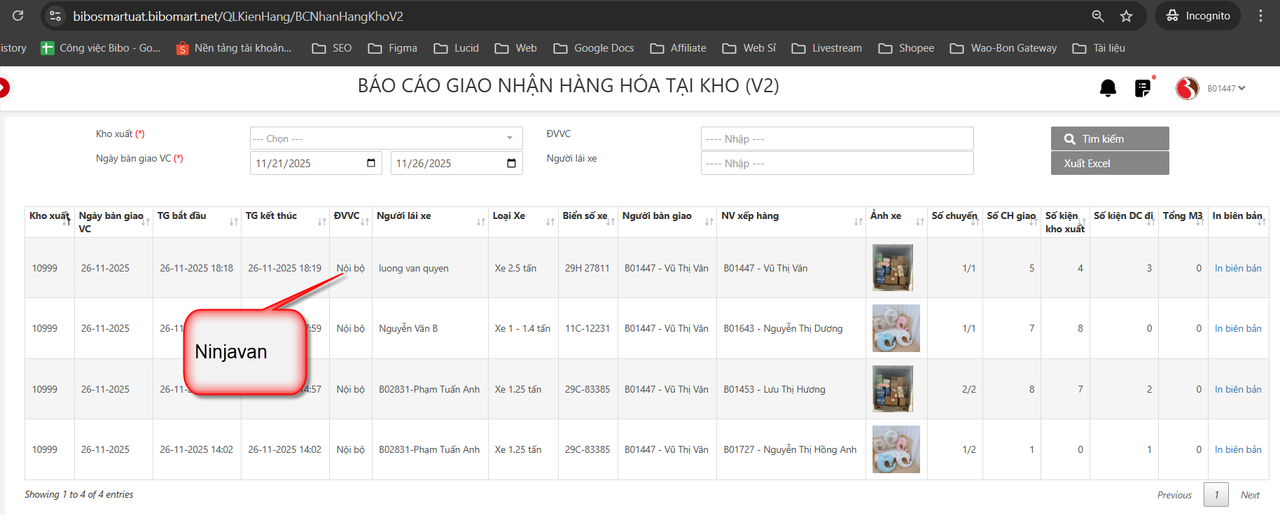Click the zoom magnifier icon in address bar
This screenshot has height=515, width=1280.
pos(1098,16)
